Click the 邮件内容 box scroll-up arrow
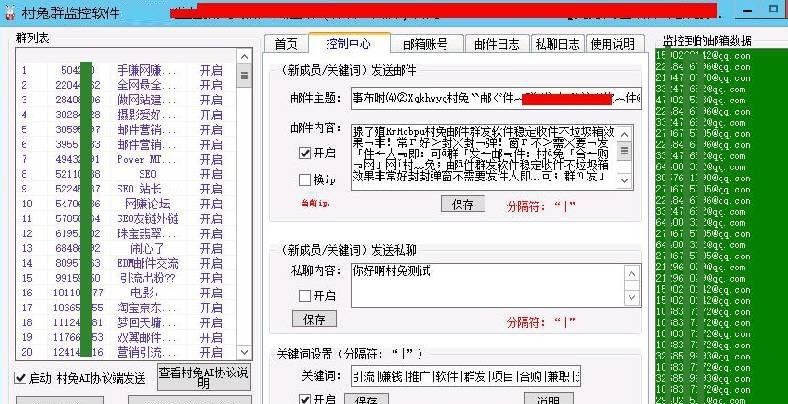This screenshot has width=788, height=404. tap(625, 134)
